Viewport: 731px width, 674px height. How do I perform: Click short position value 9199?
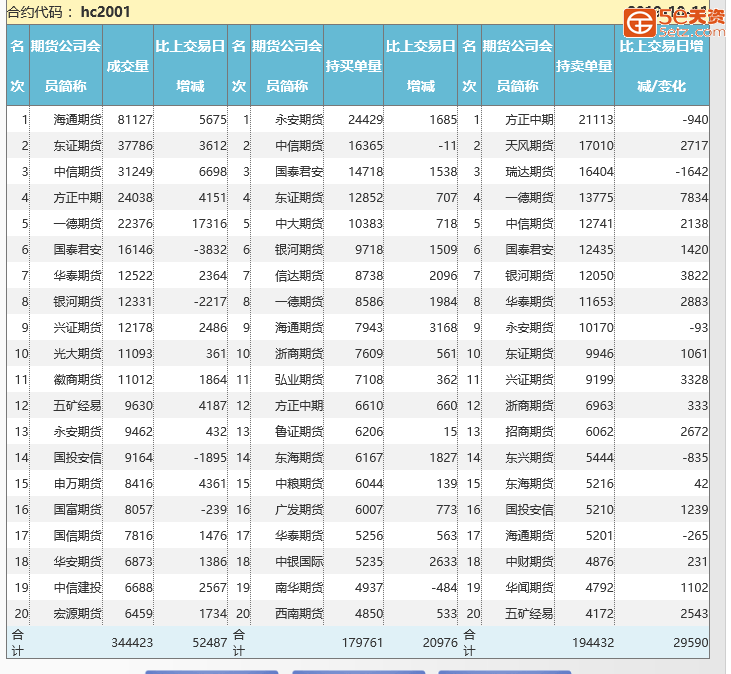tap(600, 380)
